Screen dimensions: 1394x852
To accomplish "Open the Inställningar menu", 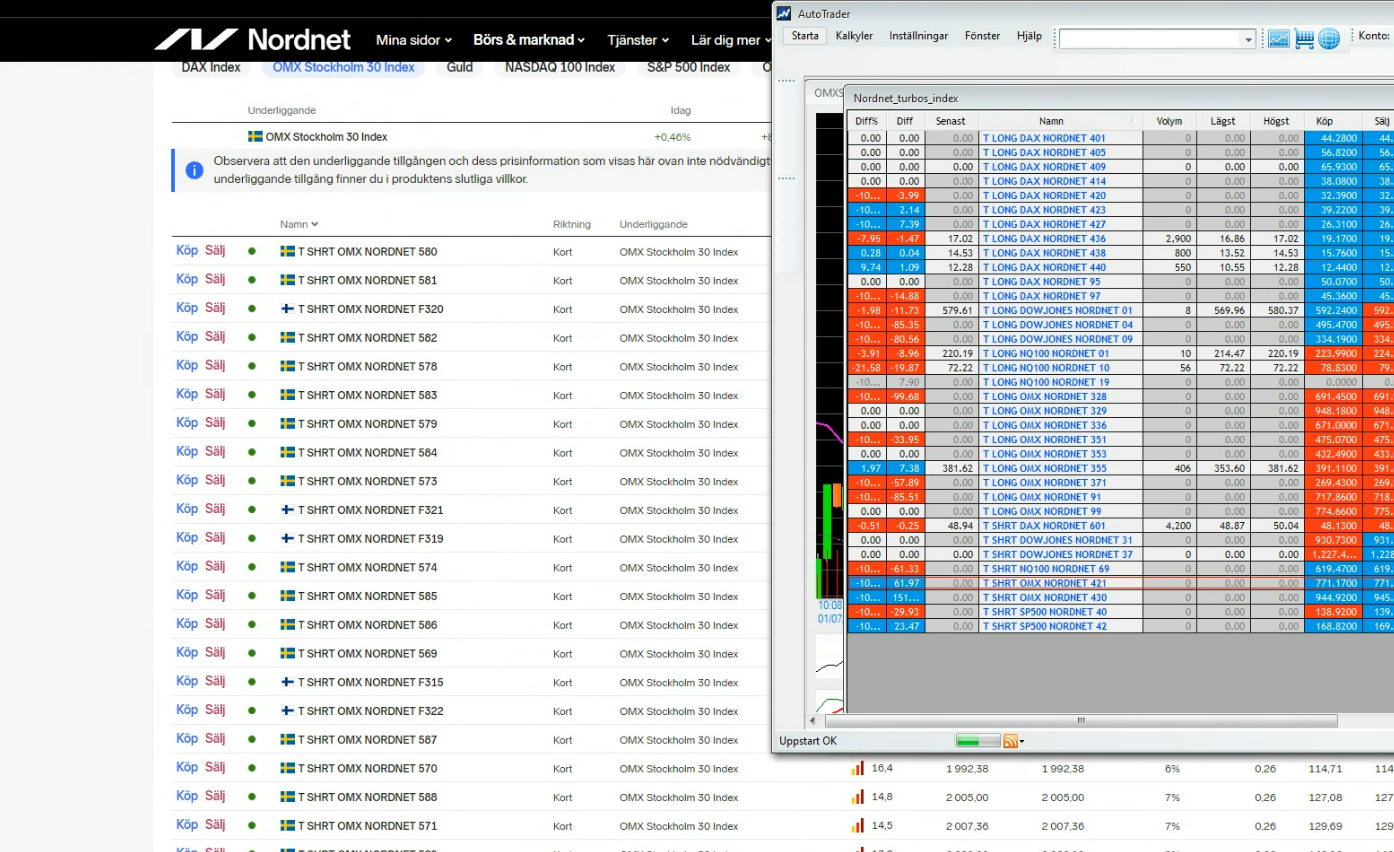I will tap(918, 36).
